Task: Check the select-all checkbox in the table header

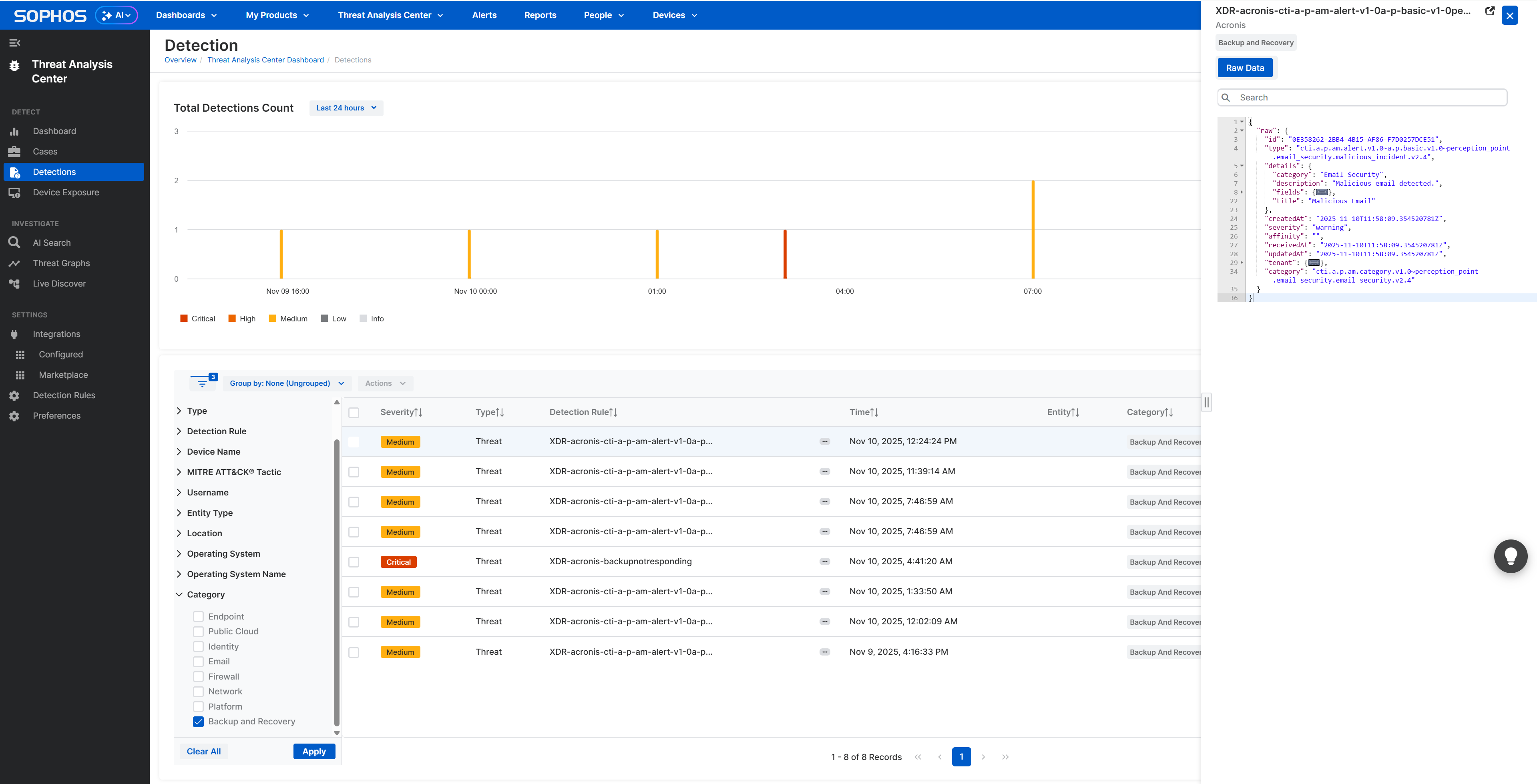Action: [354, 412]
